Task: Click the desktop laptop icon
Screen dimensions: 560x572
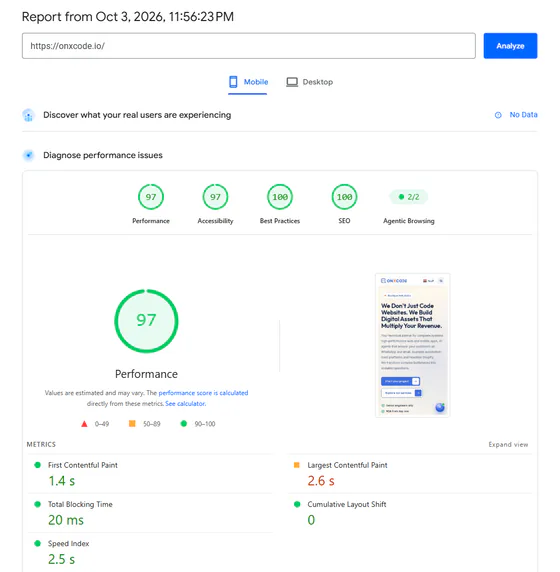Action: [292, 82]
